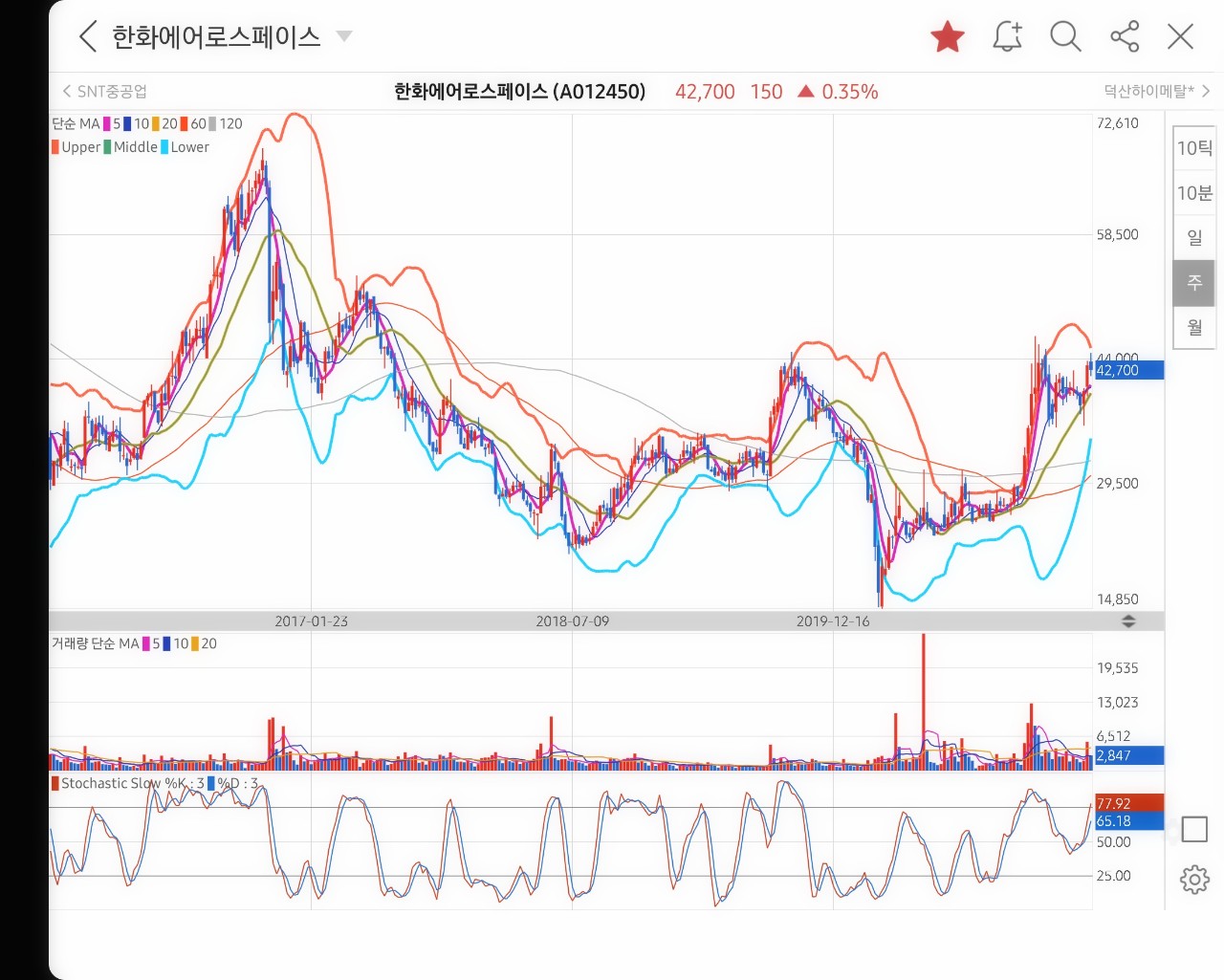1224x980 pixels.
Task: Click the 14,850 price axis label
Action: tap(1117, 599)
